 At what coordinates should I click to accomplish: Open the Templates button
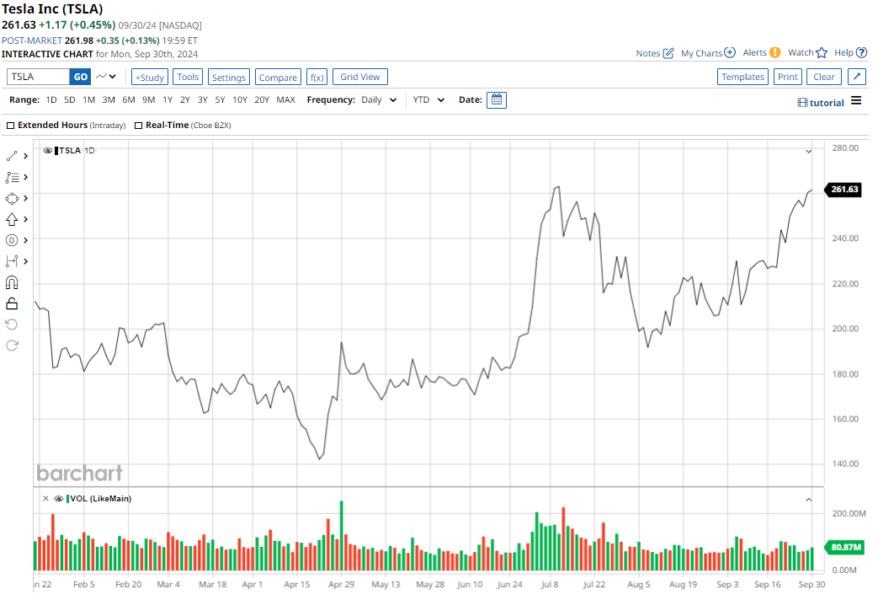point(742,77)
